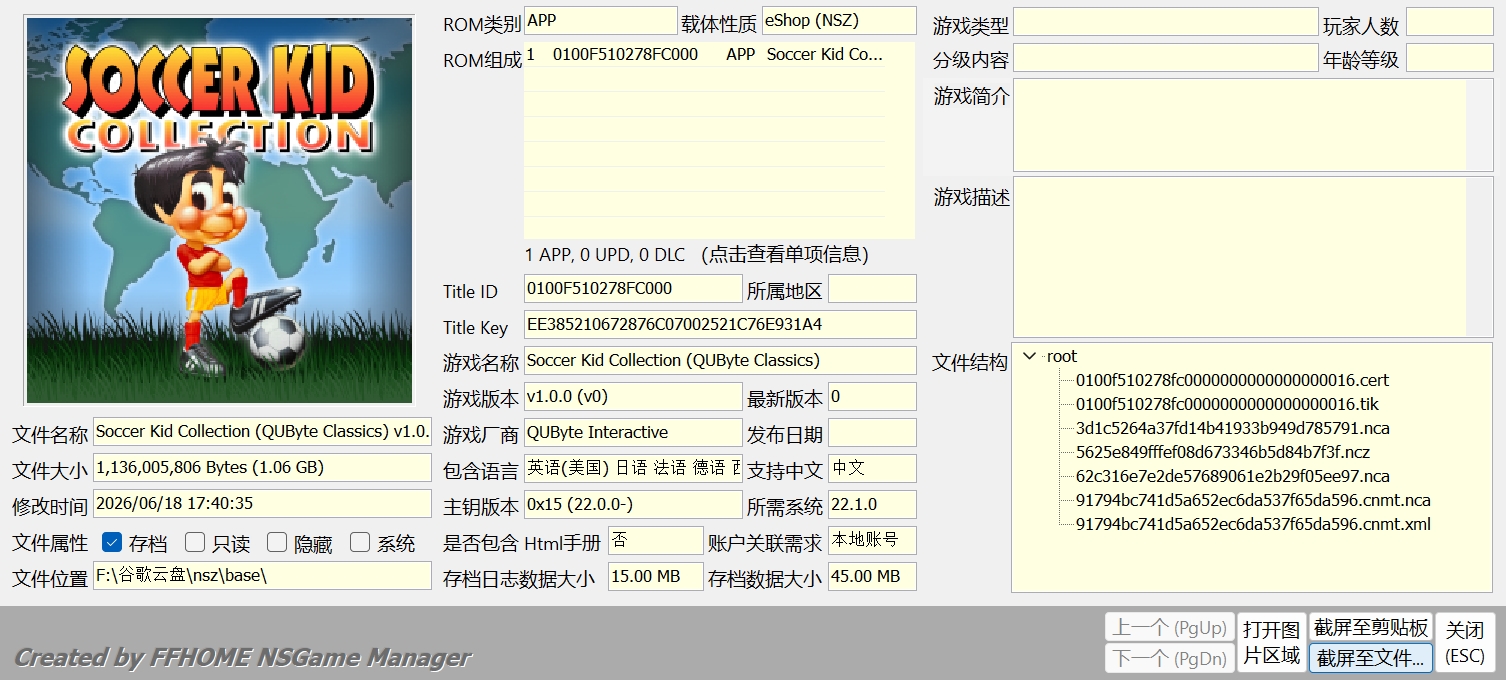Click the 游戏版本 field showing v1.0.0 (v0)
This screenshot has height=680, width=1506.
pos(633,396)
